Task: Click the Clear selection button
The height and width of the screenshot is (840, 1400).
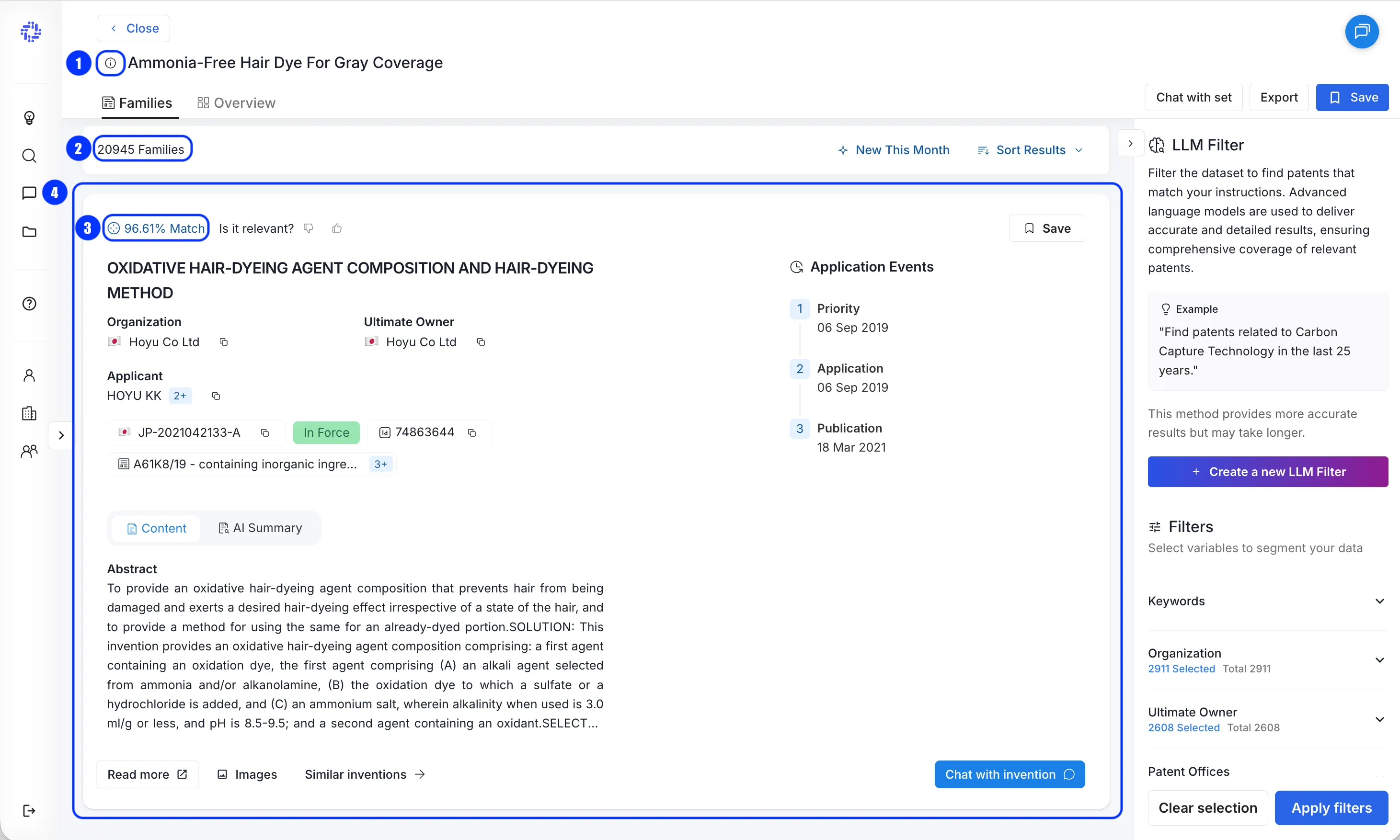Action: (x=1207, y=808)
